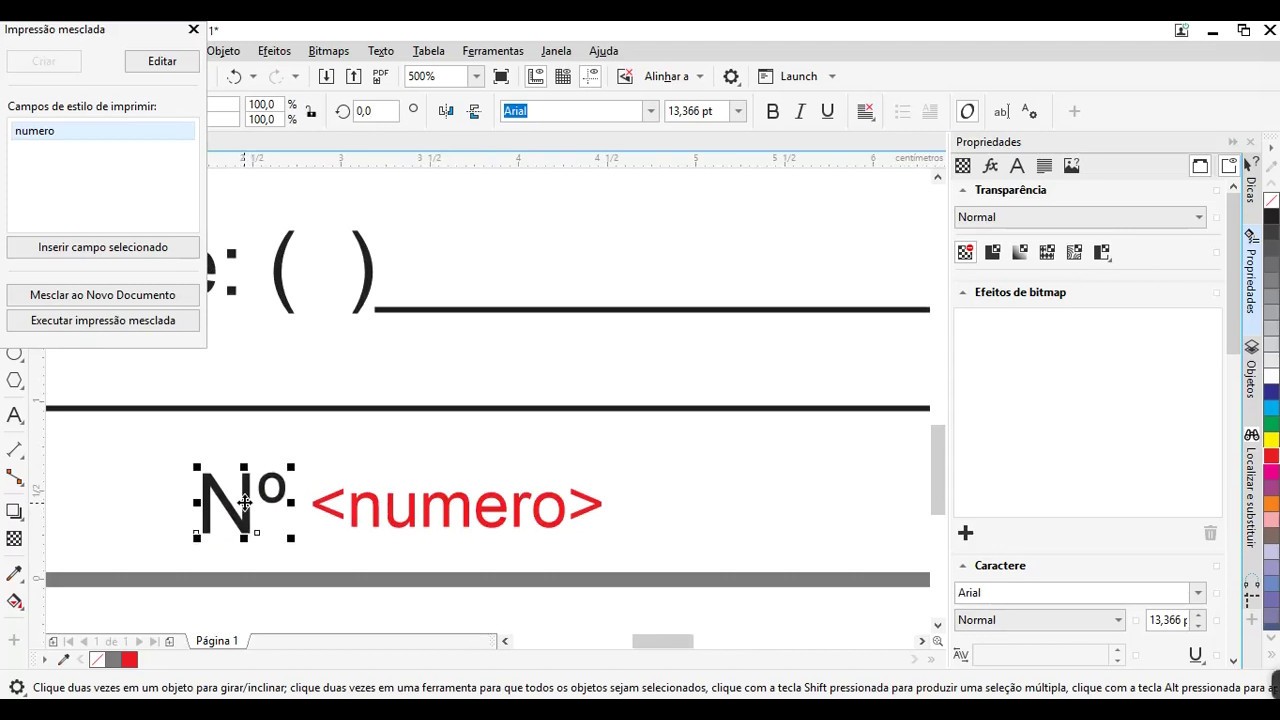Switch to Página 1 tab
Viewport: 1280px width, 720px height.
[217, 641]
